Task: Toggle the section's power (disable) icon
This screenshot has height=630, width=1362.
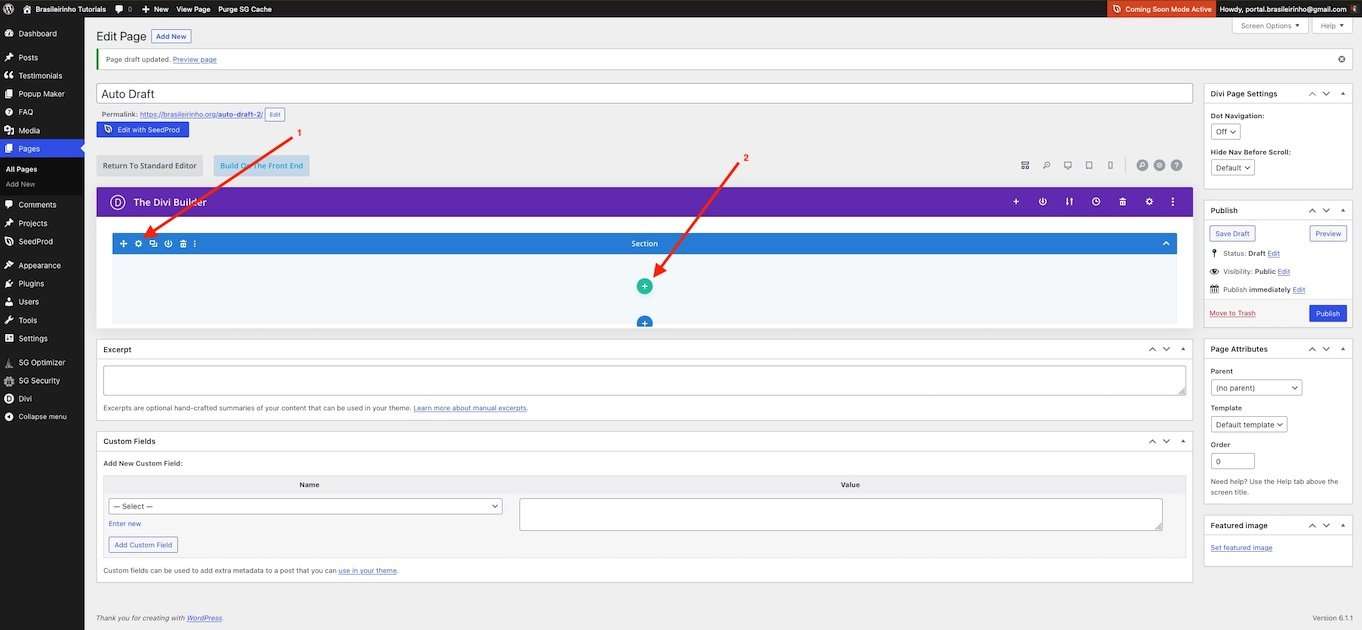Action: click(x=168, y=244)
